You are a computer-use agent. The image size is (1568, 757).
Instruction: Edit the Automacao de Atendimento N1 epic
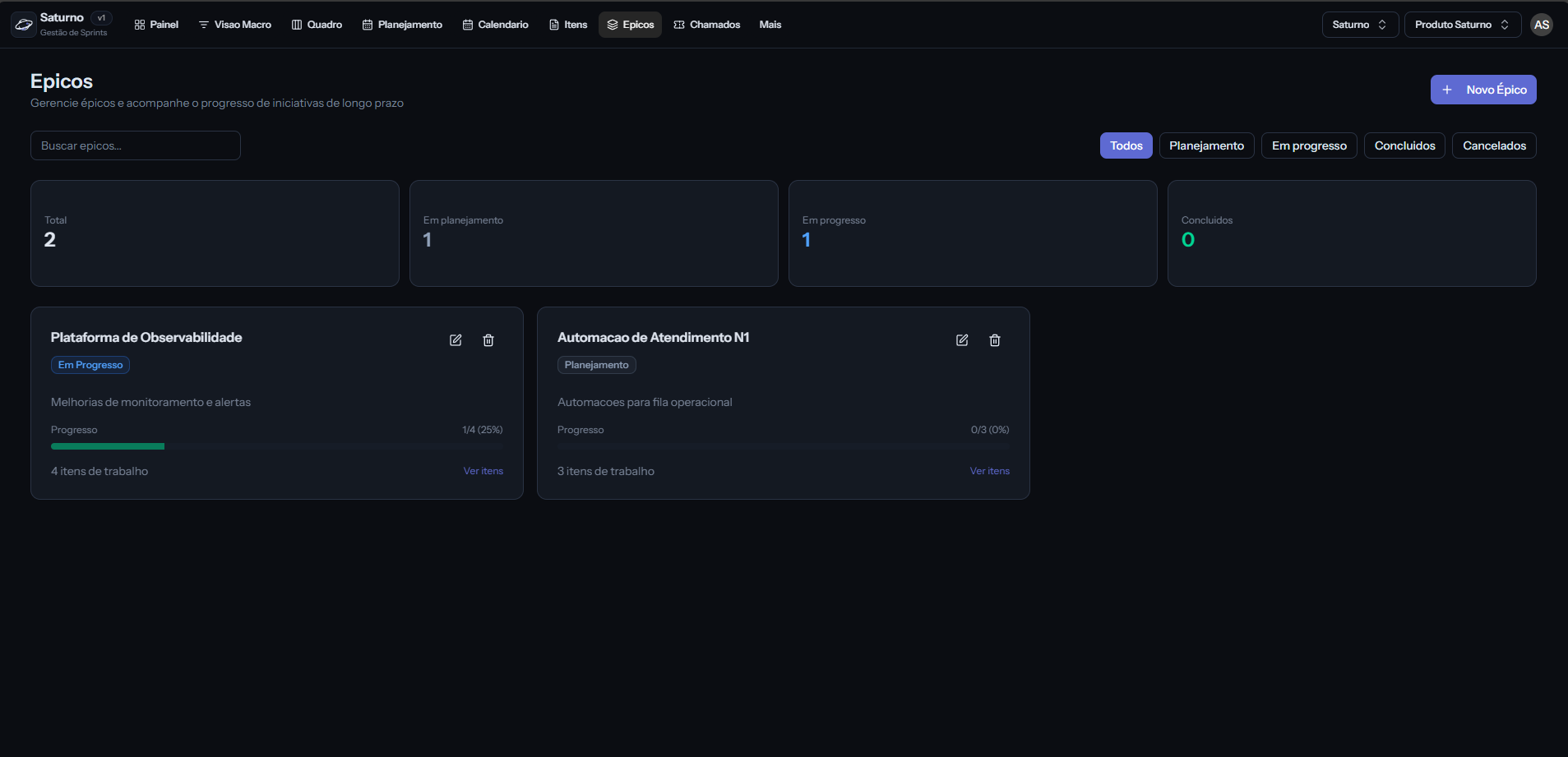(962, 340)
